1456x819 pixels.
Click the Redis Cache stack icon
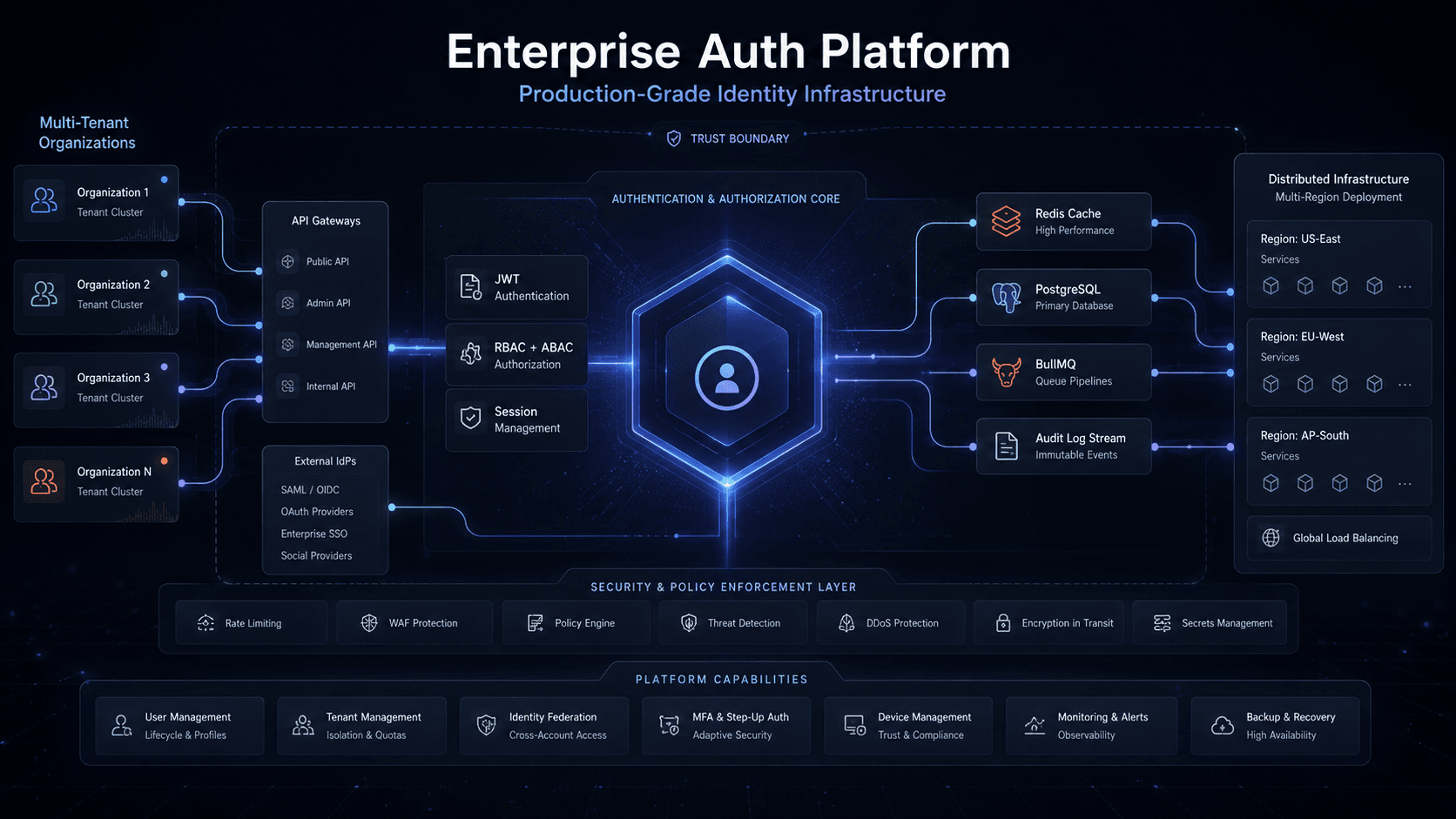[1007, 221]
